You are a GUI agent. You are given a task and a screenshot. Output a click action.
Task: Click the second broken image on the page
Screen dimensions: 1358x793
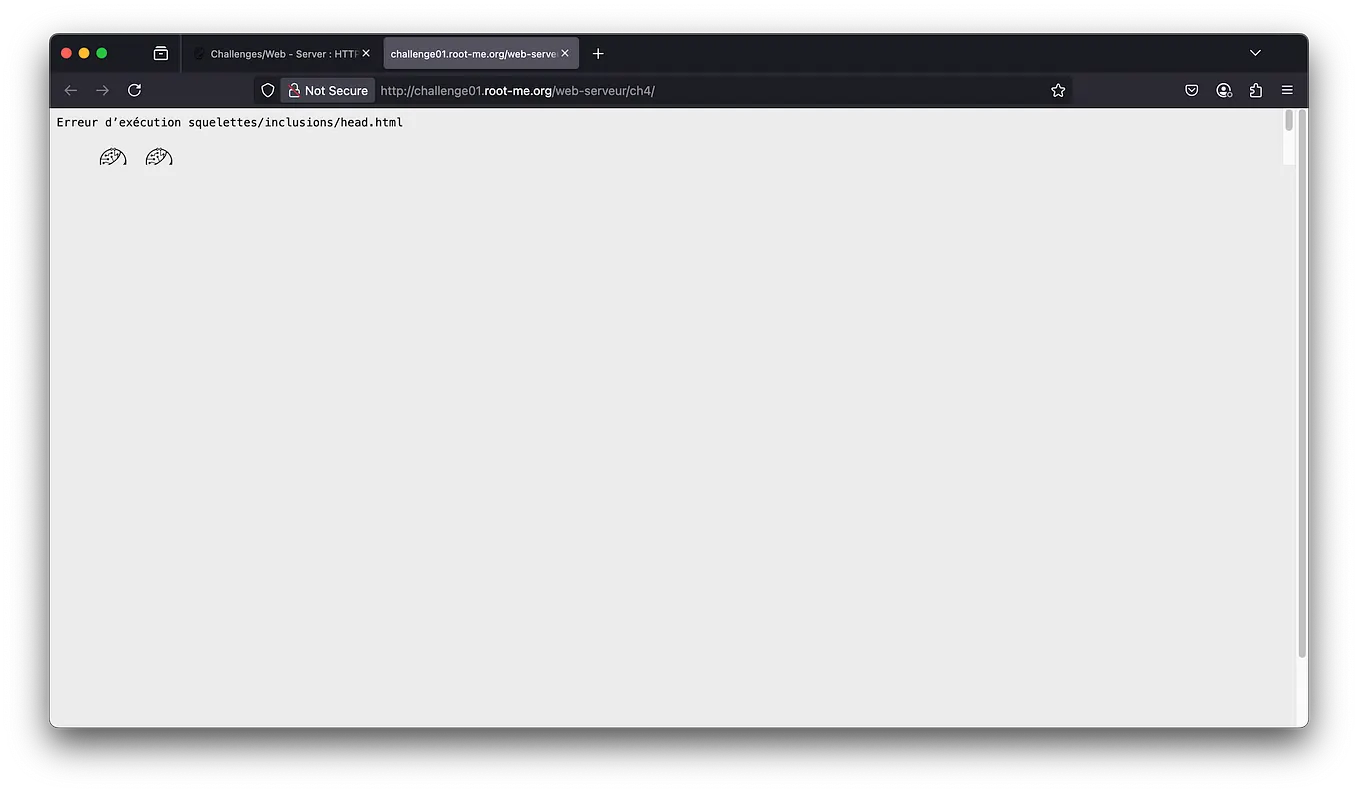158,157
